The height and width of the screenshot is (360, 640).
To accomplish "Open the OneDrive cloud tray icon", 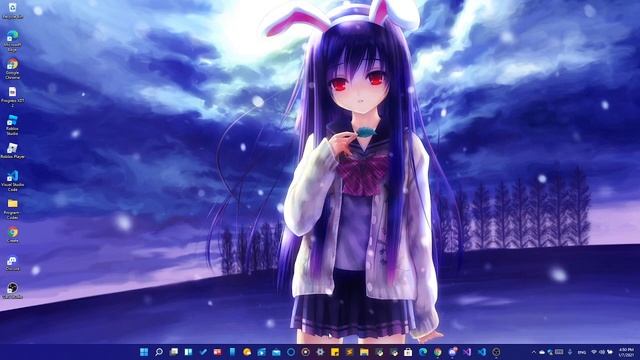I will coord(542,352).
